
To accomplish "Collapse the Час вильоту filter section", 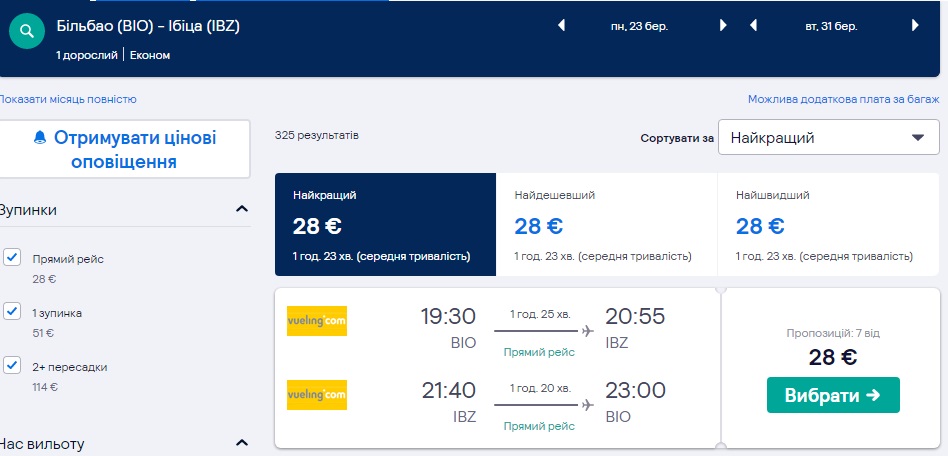I will click(x=241, y=443).
